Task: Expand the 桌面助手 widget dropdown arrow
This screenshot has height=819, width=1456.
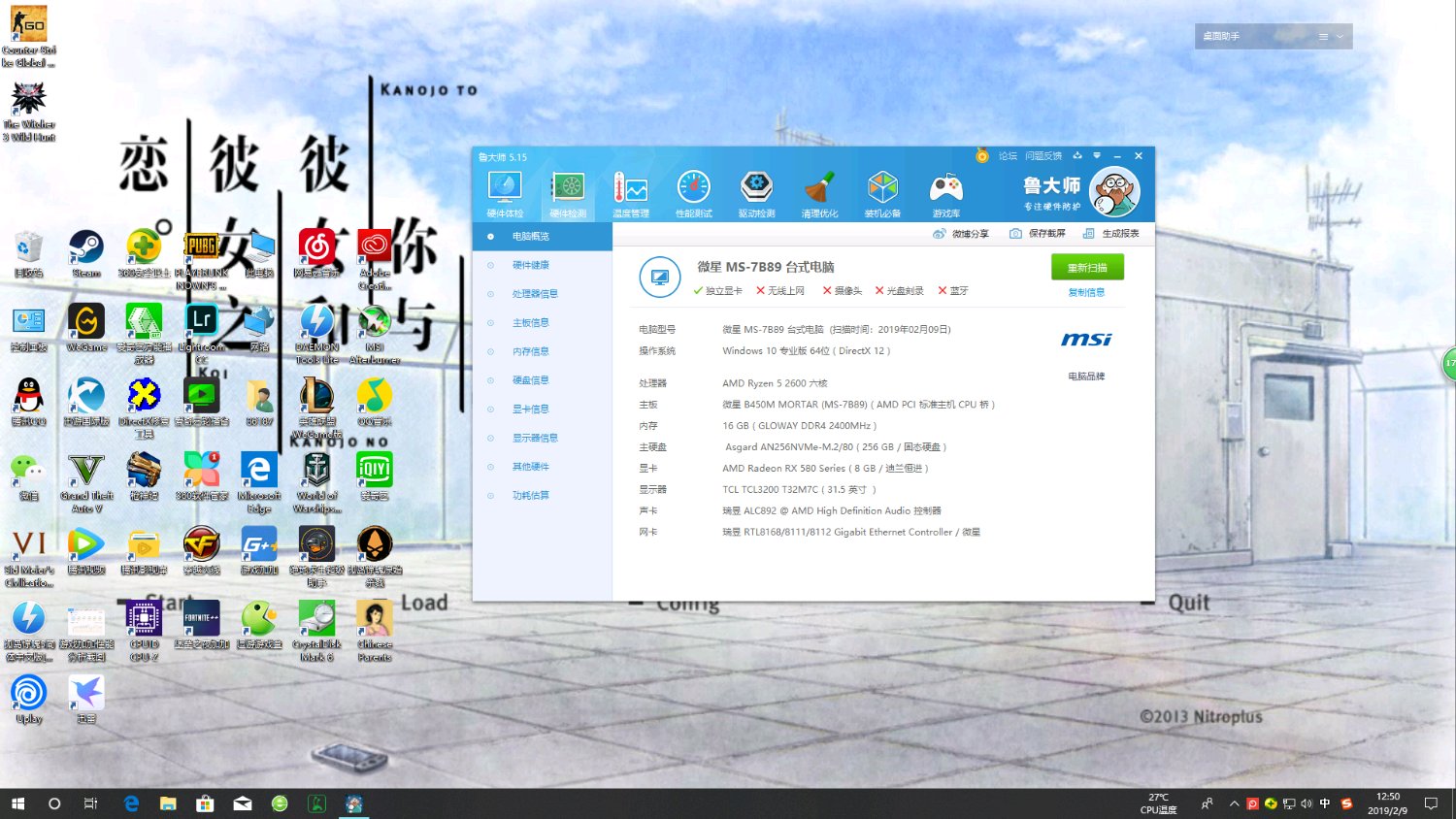Action: pos(1340,37)
